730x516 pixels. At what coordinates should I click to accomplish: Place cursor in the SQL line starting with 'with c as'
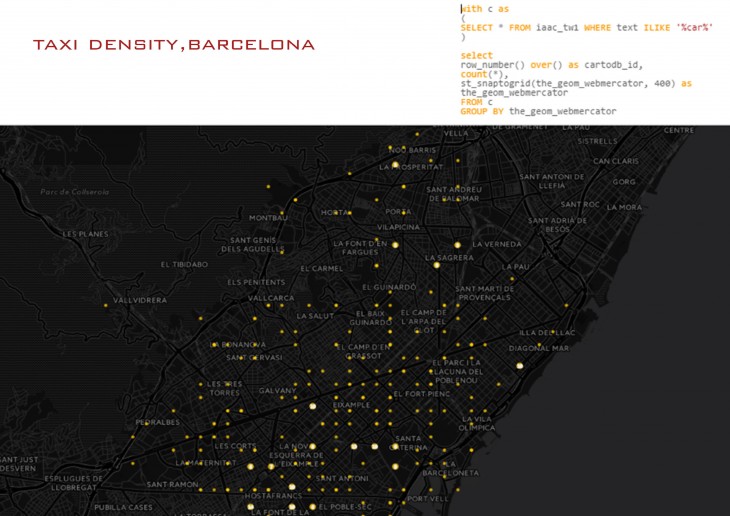coord(485,8)
